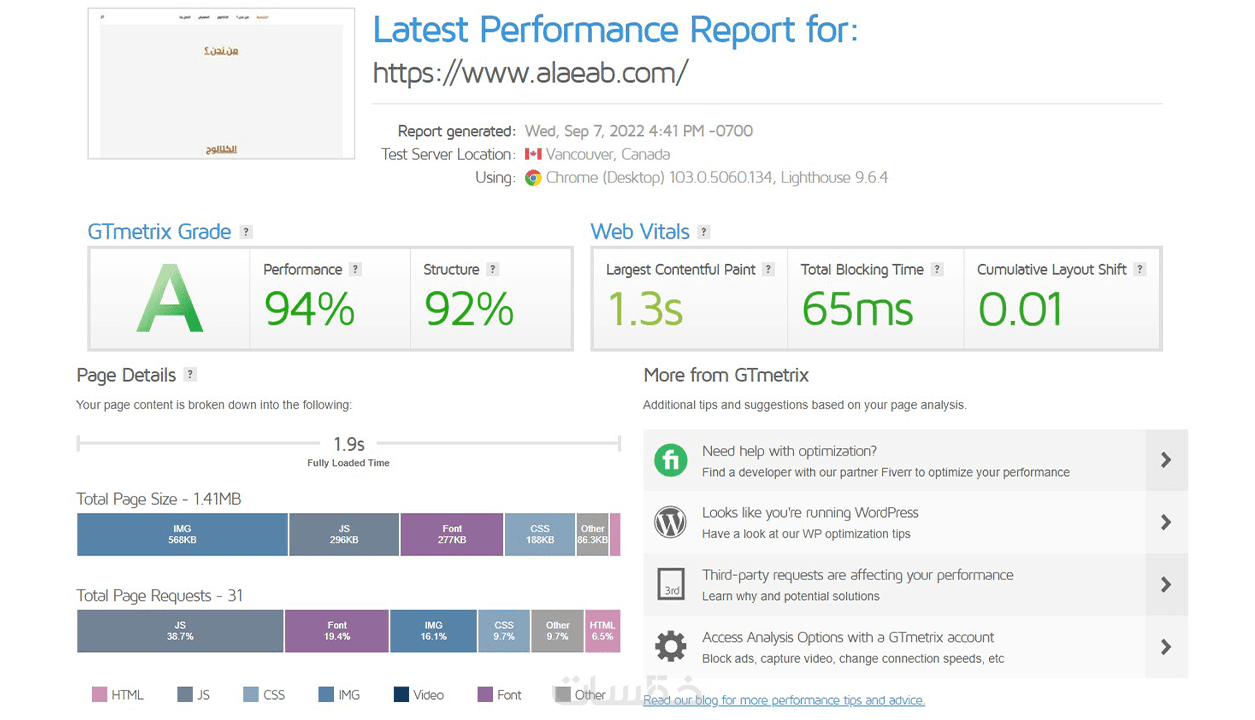Select Other 86.3KB page size segment
This screenshot has height=720, width=1255.
(x=593, y=534)
